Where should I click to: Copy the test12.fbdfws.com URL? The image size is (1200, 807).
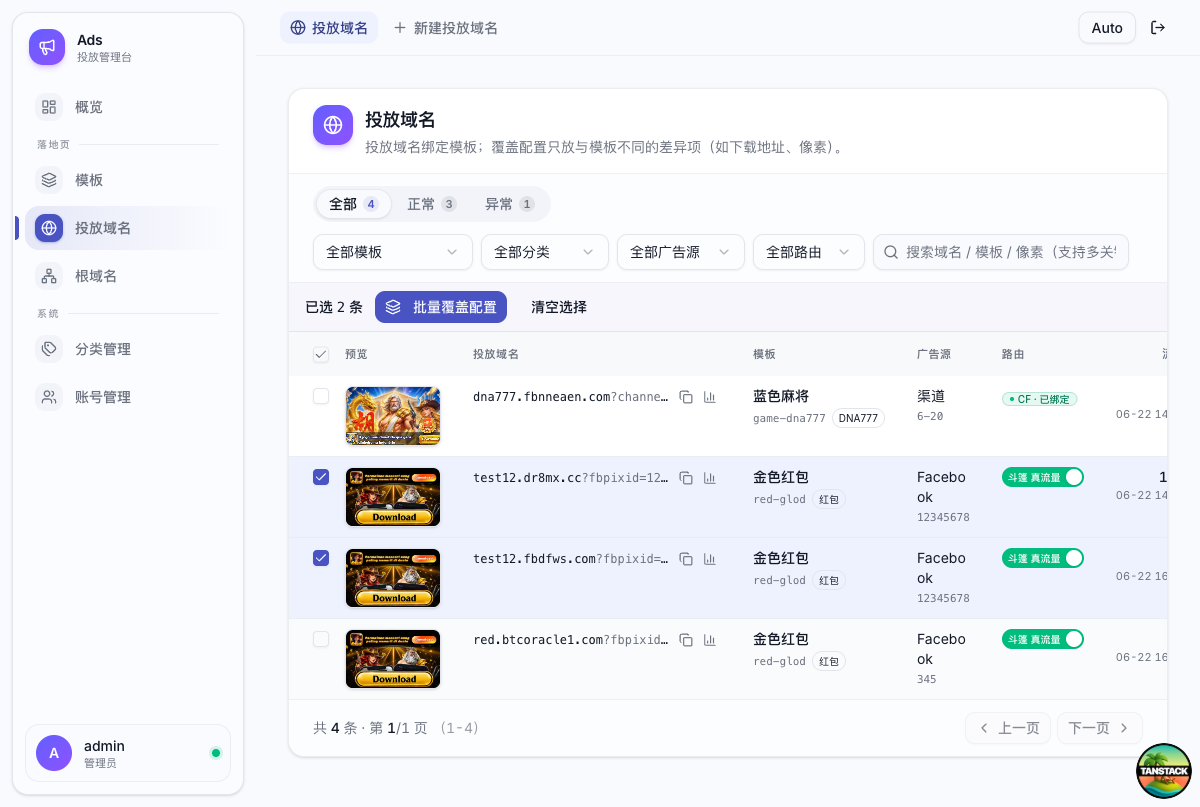point(686,559)
